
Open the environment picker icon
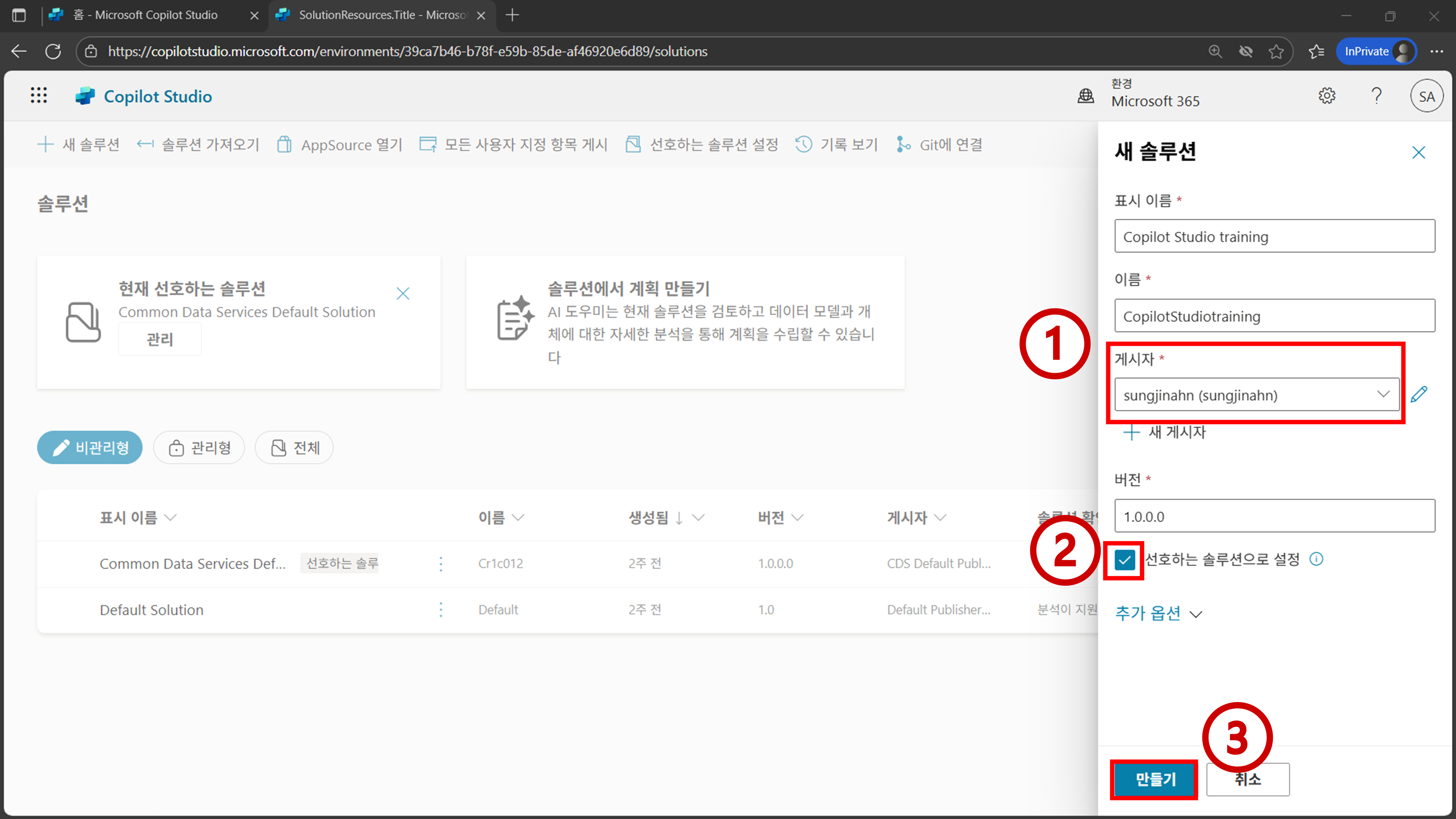pos(1085,95)
